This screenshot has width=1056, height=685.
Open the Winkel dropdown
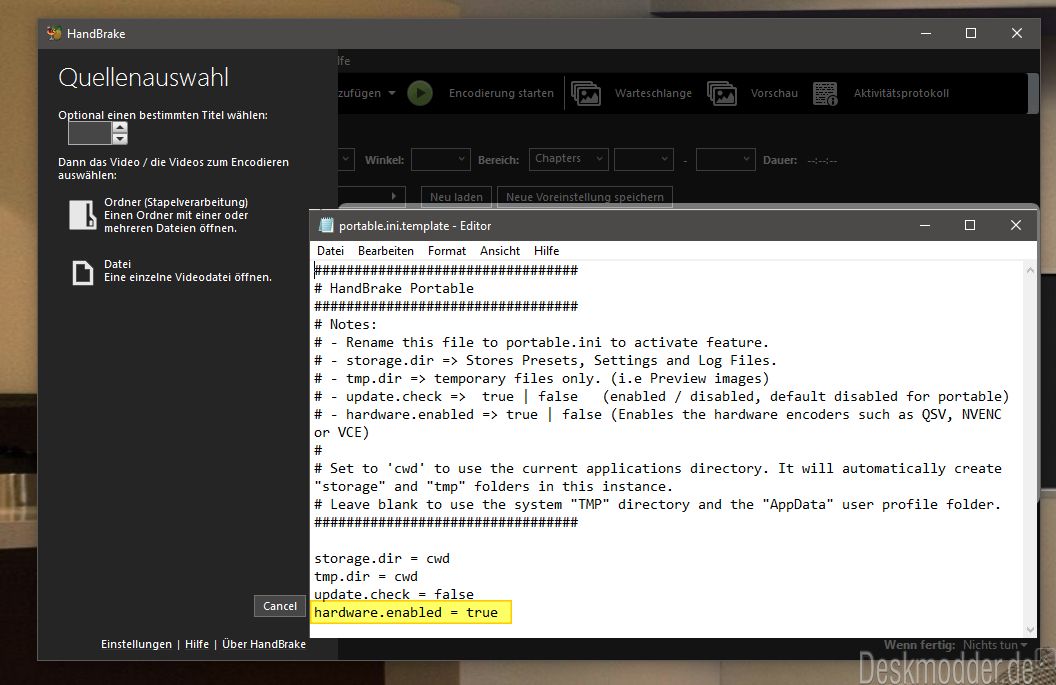tap(441, 160)
